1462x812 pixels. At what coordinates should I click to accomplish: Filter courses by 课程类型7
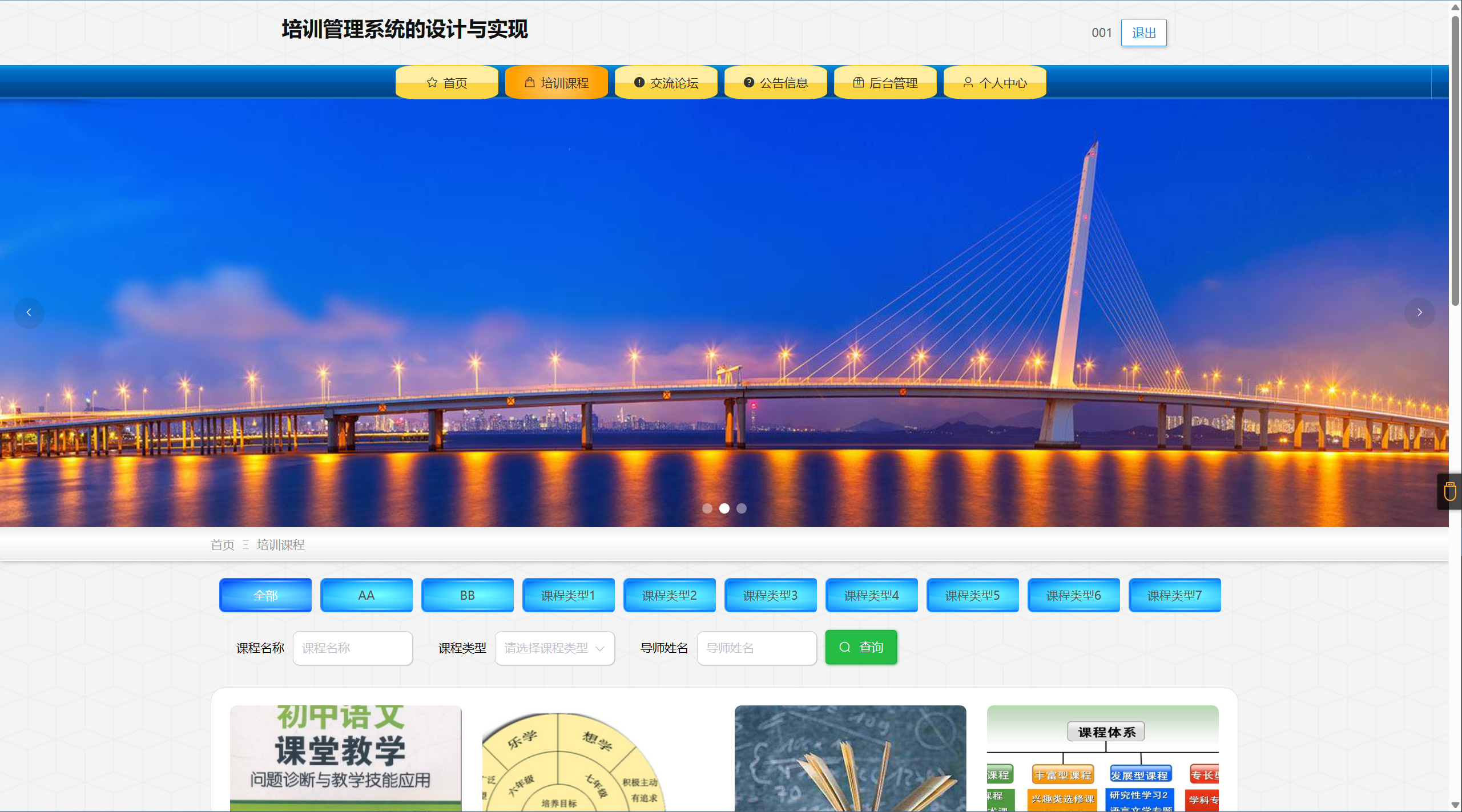(x=1175, y=595)
